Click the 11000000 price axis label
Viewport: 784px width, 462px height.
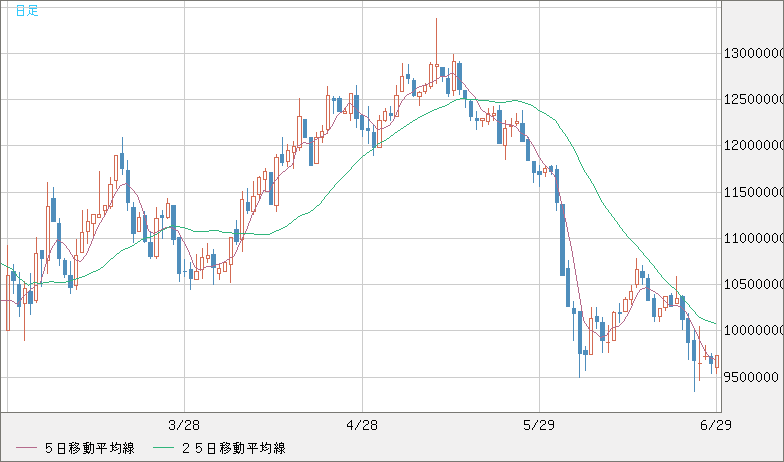coord(754,238)
